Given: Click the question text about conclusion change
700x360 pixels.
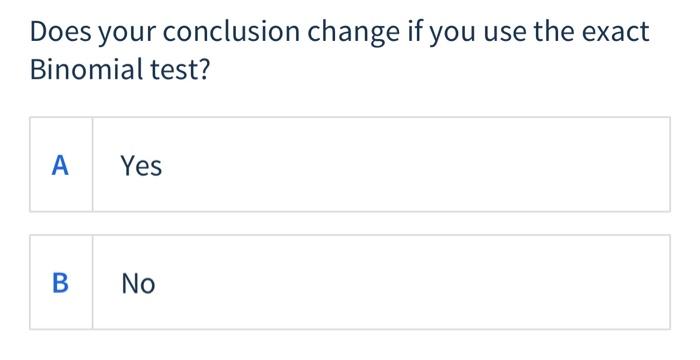Looking at the screenshot, I should (x=339, y=50).
